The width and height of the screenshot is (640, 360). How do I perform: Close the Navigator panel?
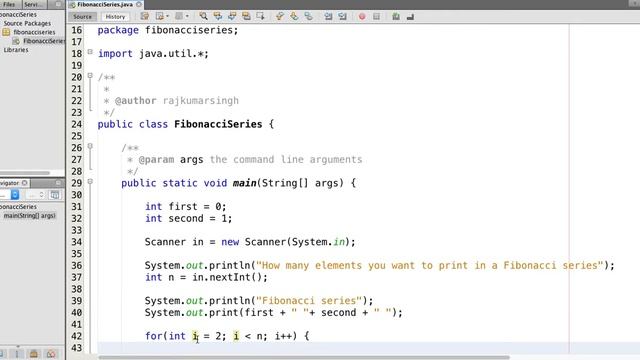[24, 183]
